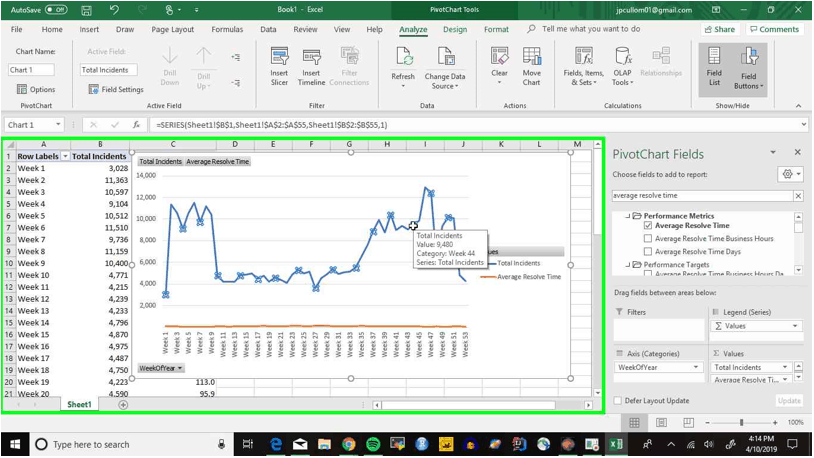
Task: Click Average Resolve Time chart field button
Action: (x=218, y=161)
